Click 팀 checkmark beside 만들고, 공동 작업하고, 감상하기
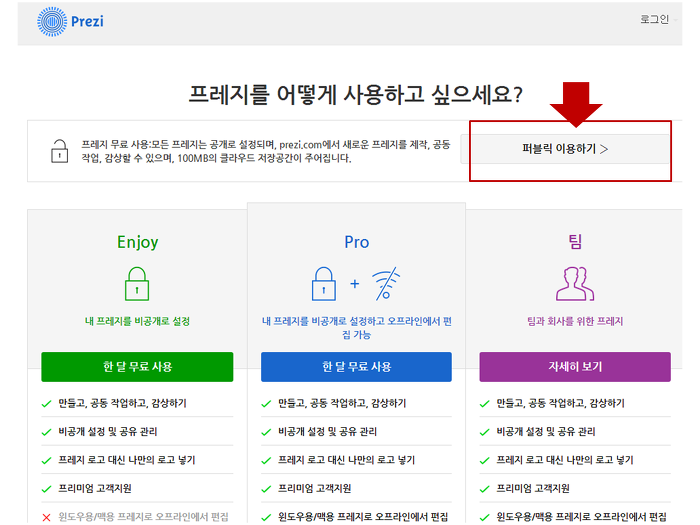Image resolution: width=700 pixels, height=525 pixels. (485, 404)
